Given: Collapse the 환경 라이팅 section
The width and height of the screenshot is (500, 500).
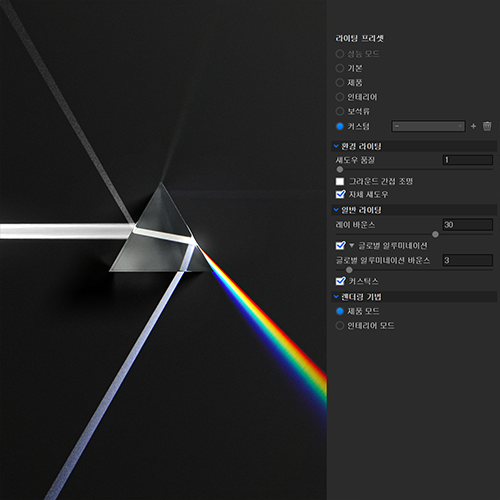Looking at the screenshot, I should tap(336, 146).
